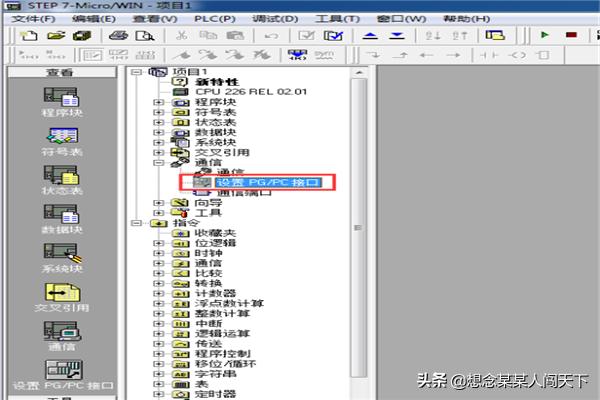Click the Save project toolbar icon
Screen dimensions: 600x400
coord(82,36)
